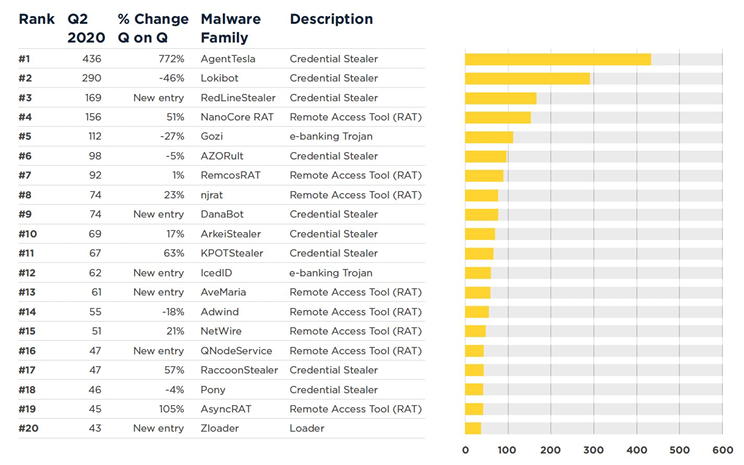Select NanoCore RAT in the table
Screen dimensions: 744x465
click(x=238, y=117)
